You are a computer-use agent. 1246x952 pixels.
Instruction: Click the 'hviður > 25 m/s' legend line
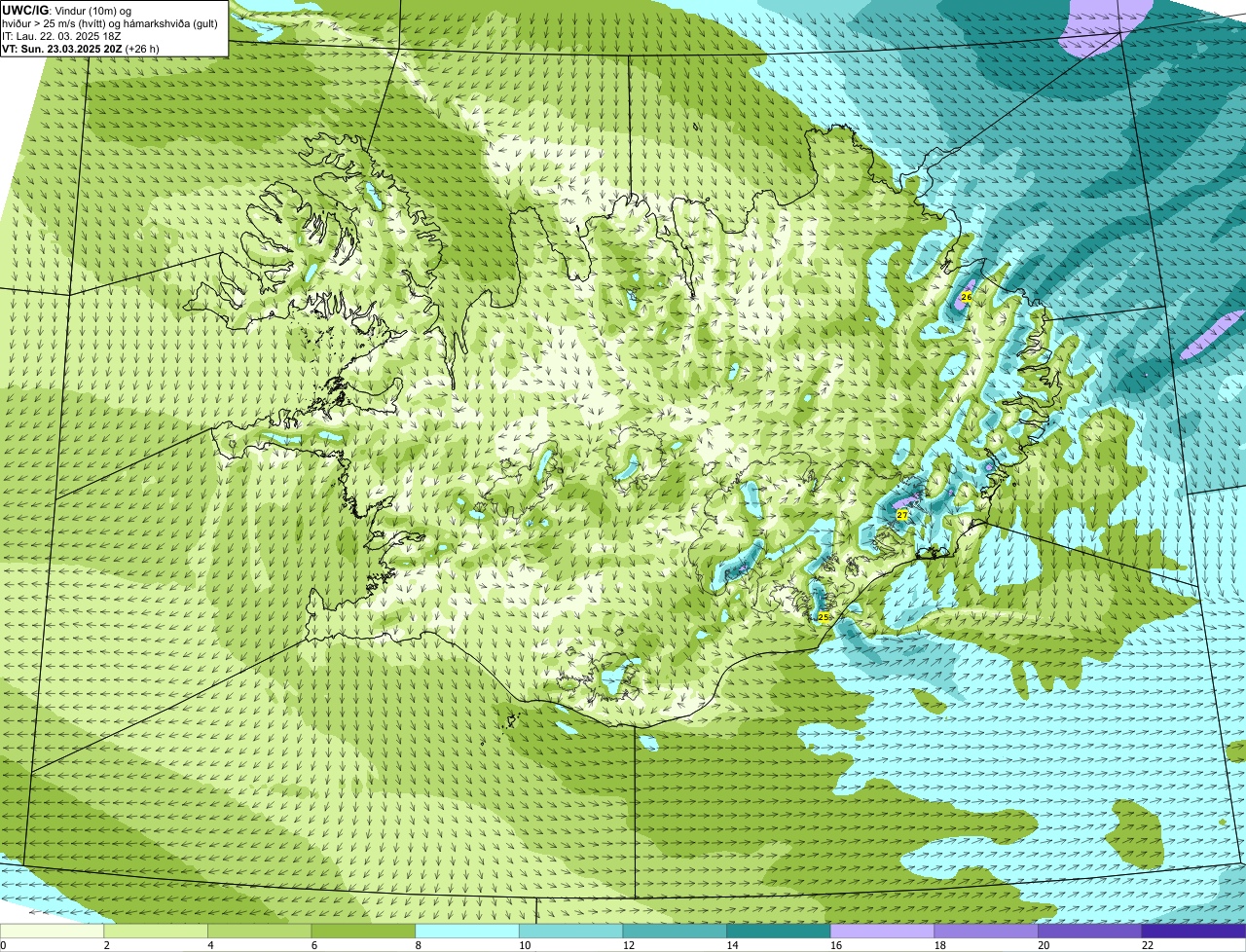point(110,23)
